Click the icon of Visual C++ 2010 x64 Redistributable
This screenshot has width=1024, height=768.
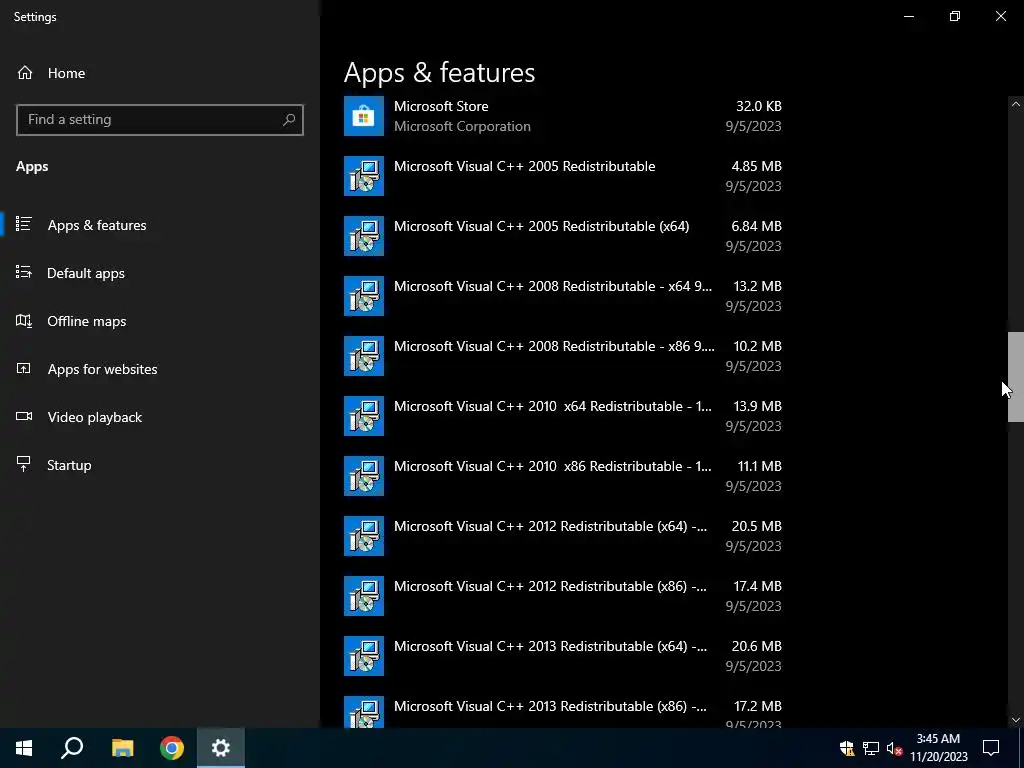click(364, 416)
